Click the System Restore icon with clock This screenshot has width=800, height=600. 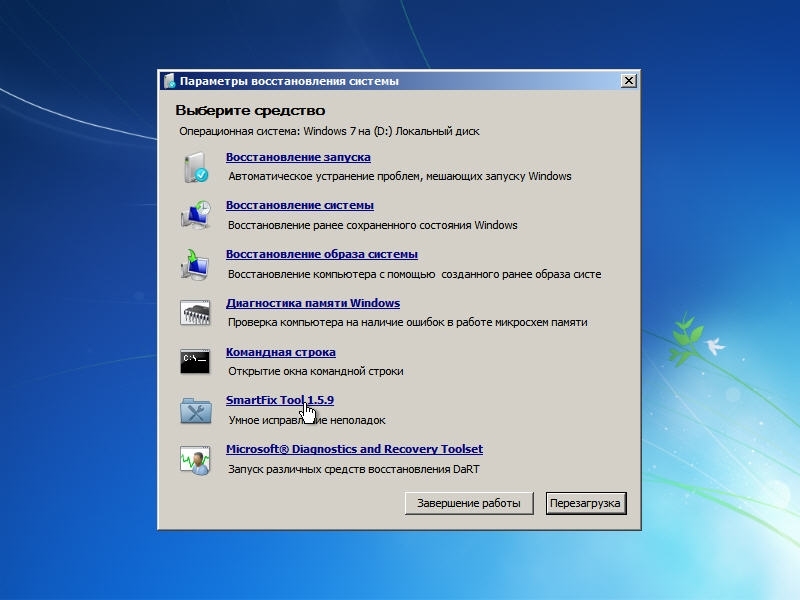click(x=195, y=215)
